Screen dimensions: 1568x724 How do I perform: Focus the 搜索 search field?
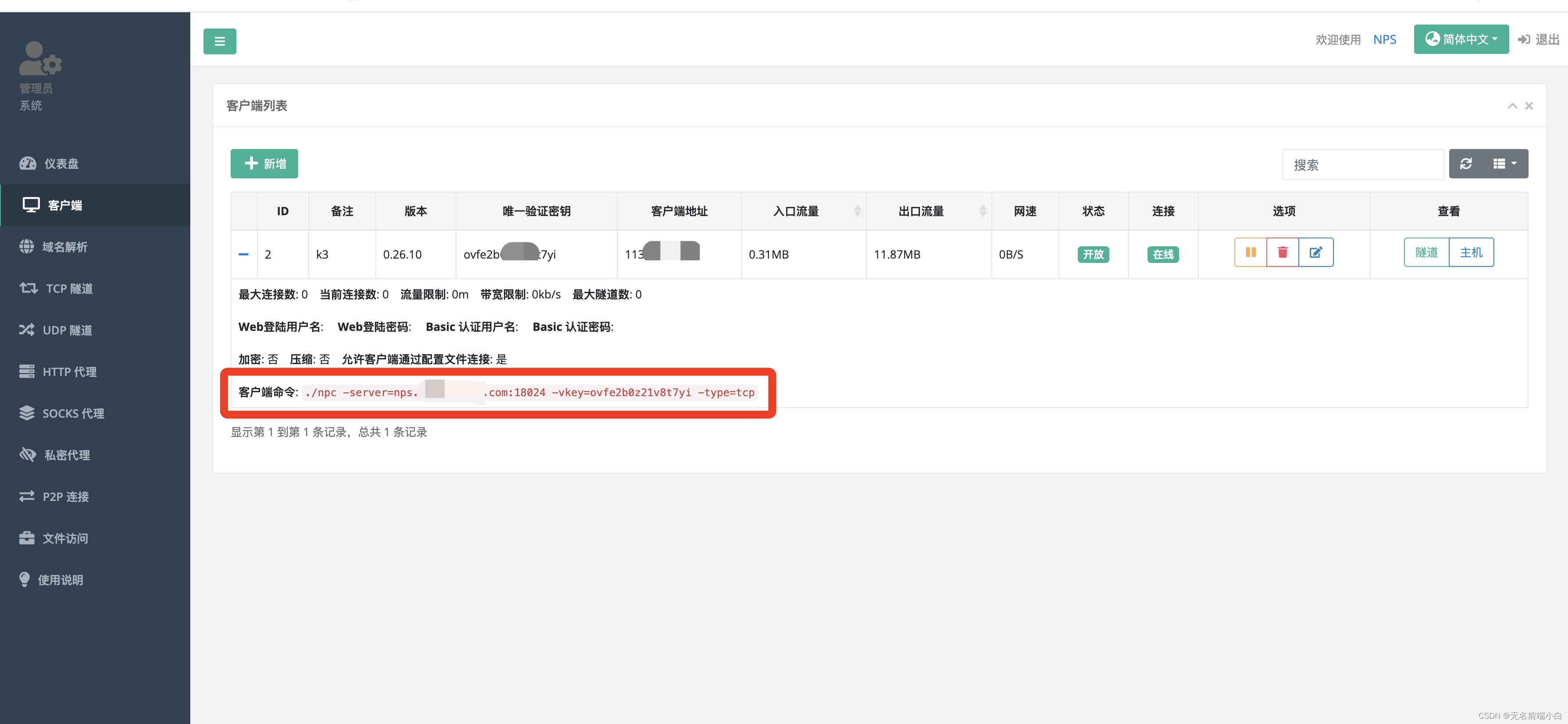click(1362, 165)
